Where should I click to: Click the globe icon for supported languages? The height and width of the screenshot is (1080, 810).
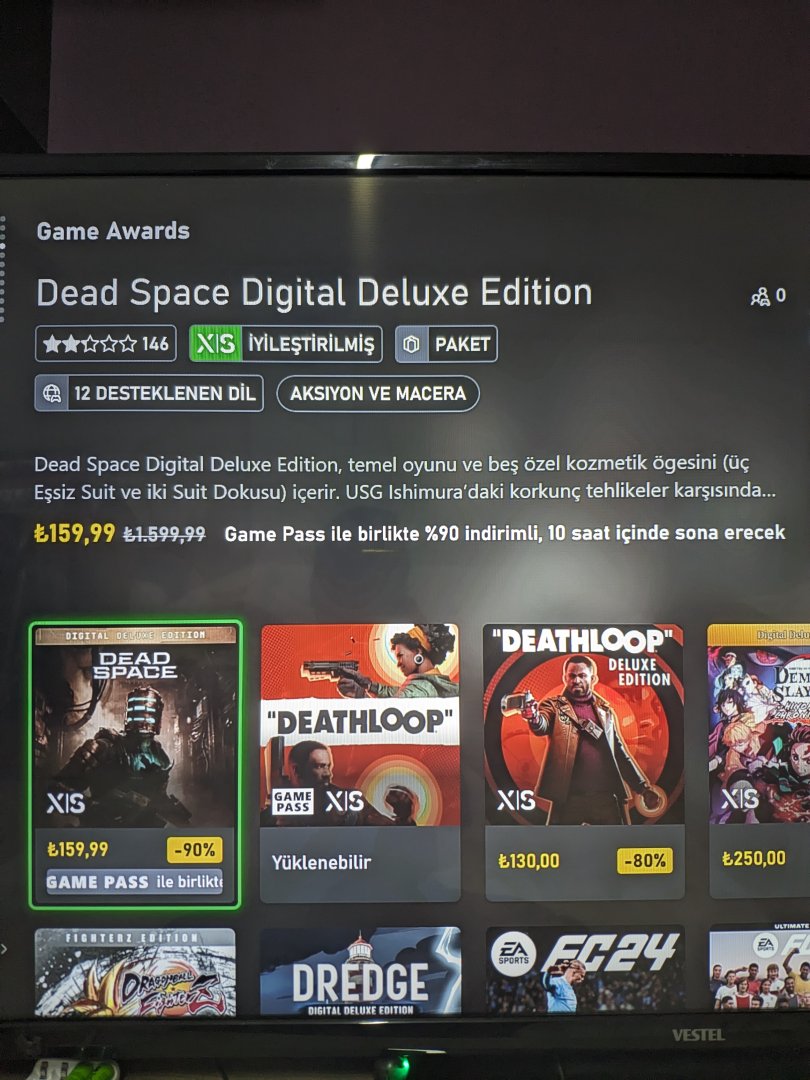point(52,393)
